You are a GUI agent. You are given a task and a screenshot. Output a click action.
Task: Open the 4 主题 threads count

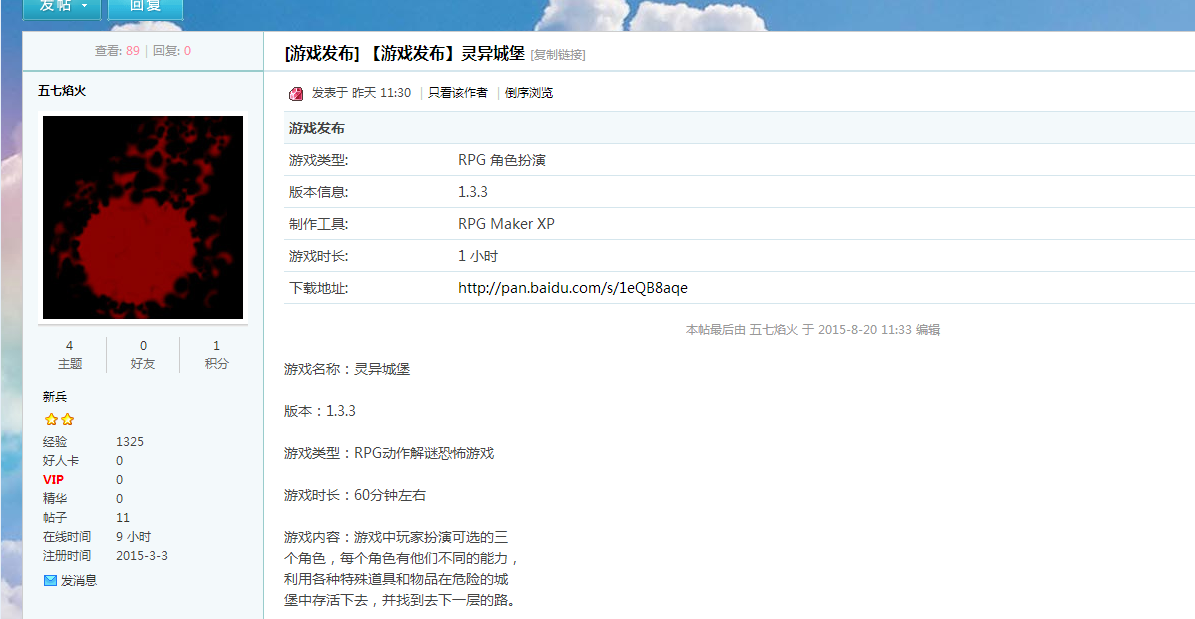point(69,355)
